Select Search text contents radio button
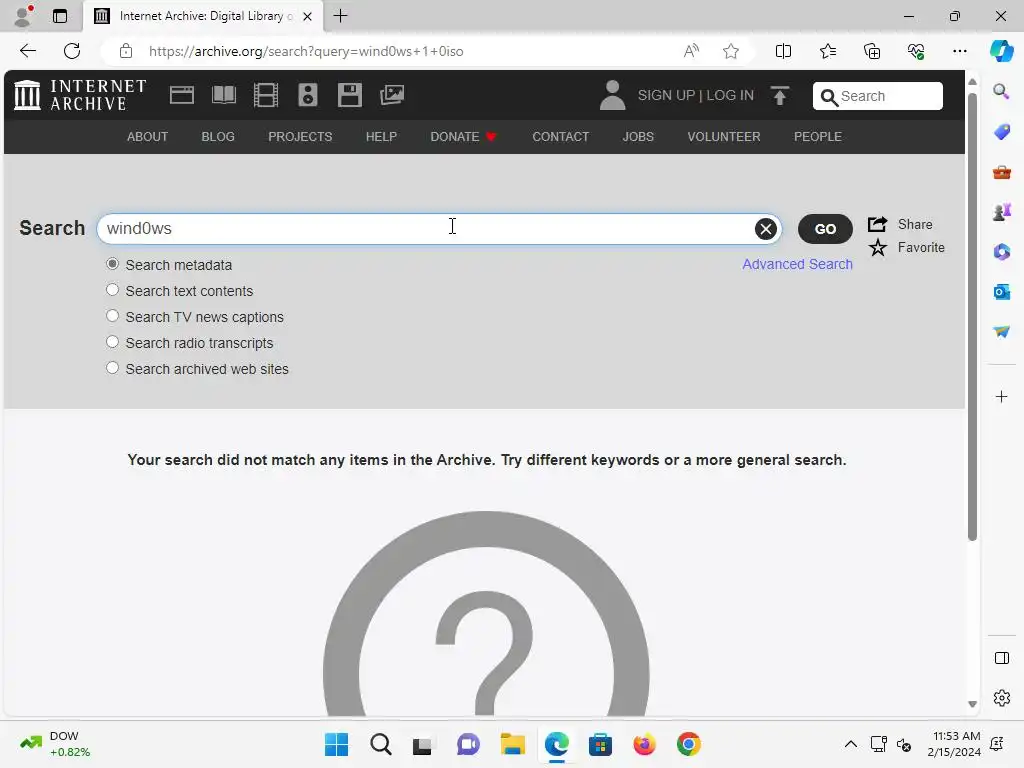The height and width of the screenshot is (768, 1024). point(112,290)
